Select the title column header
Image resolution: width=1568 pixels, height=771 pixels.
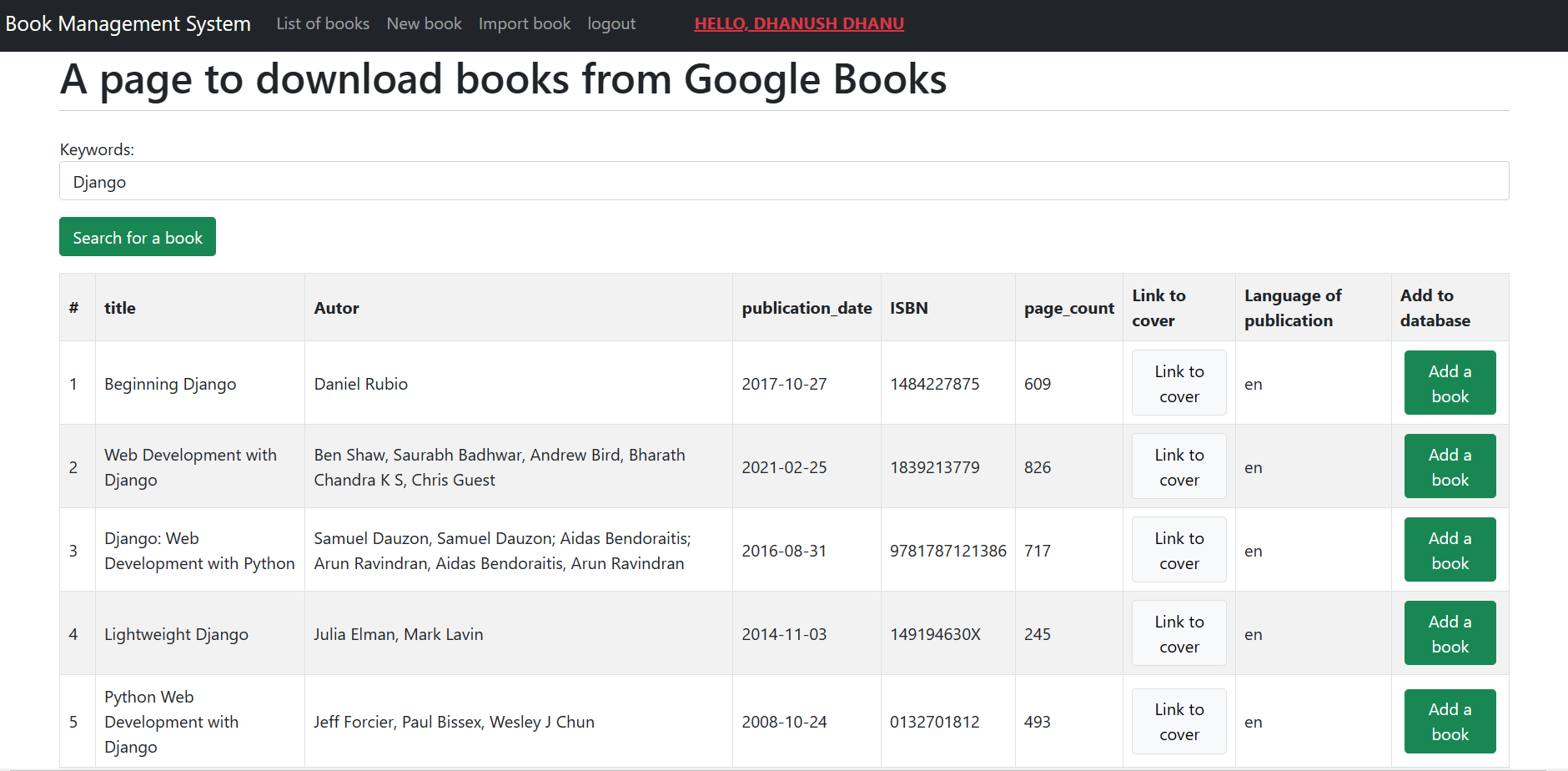point(120,307)
